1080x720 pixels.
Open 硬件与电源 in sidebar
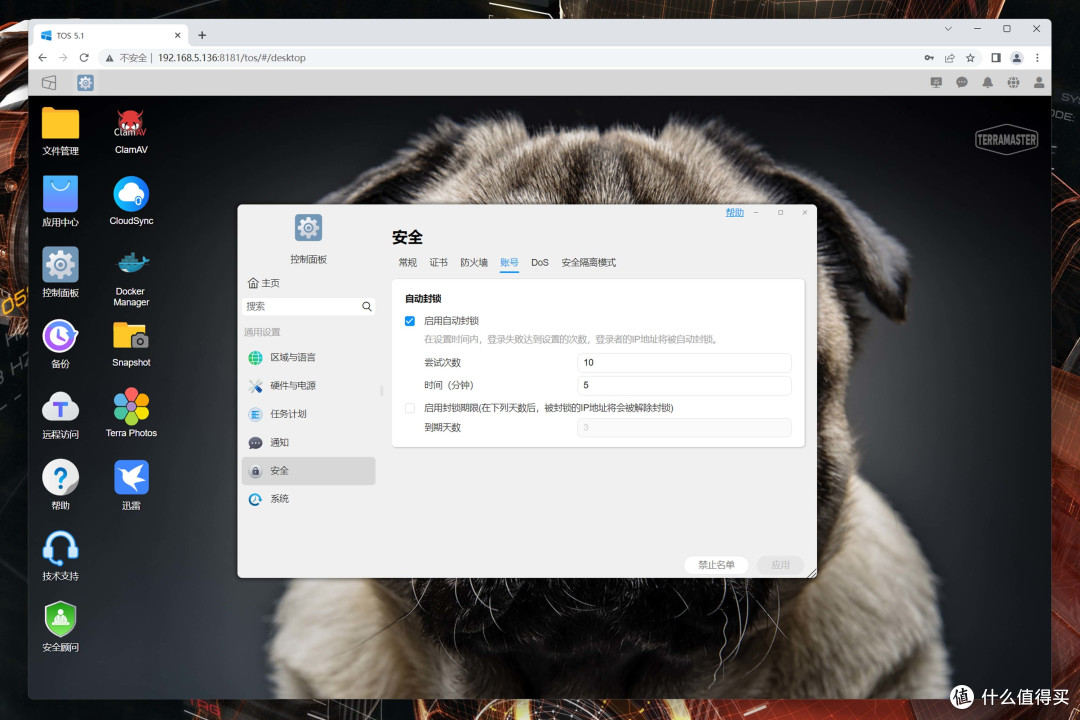tap(309, 385)
